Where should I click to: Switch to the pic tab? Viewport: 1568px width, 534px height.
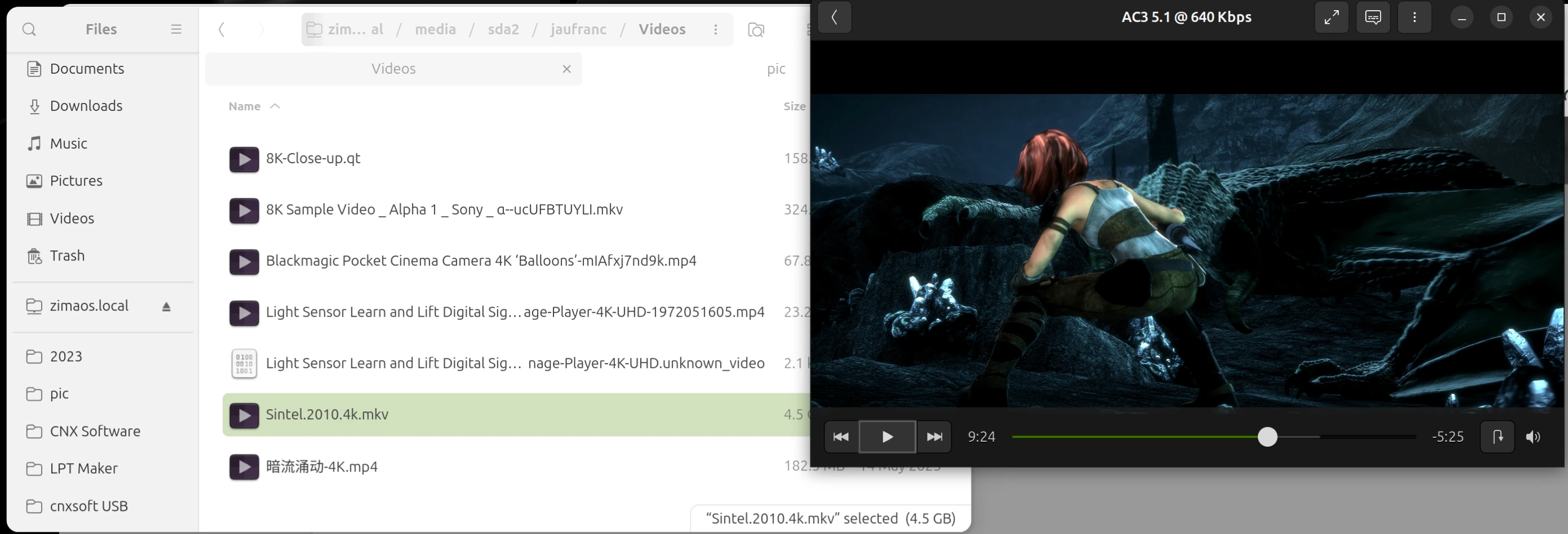pyautogui.click(x=776, y=69)
